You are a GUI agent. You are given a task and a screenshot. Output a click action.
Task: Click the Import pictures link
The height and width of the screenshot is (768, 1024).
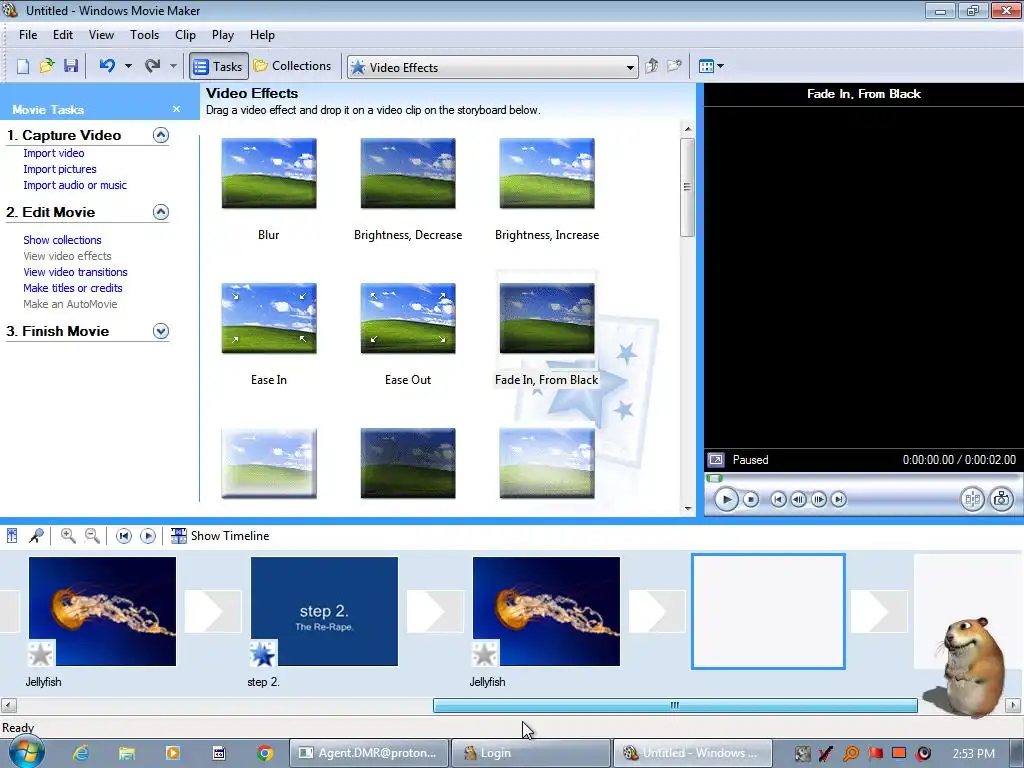click(x=60, y=169)
